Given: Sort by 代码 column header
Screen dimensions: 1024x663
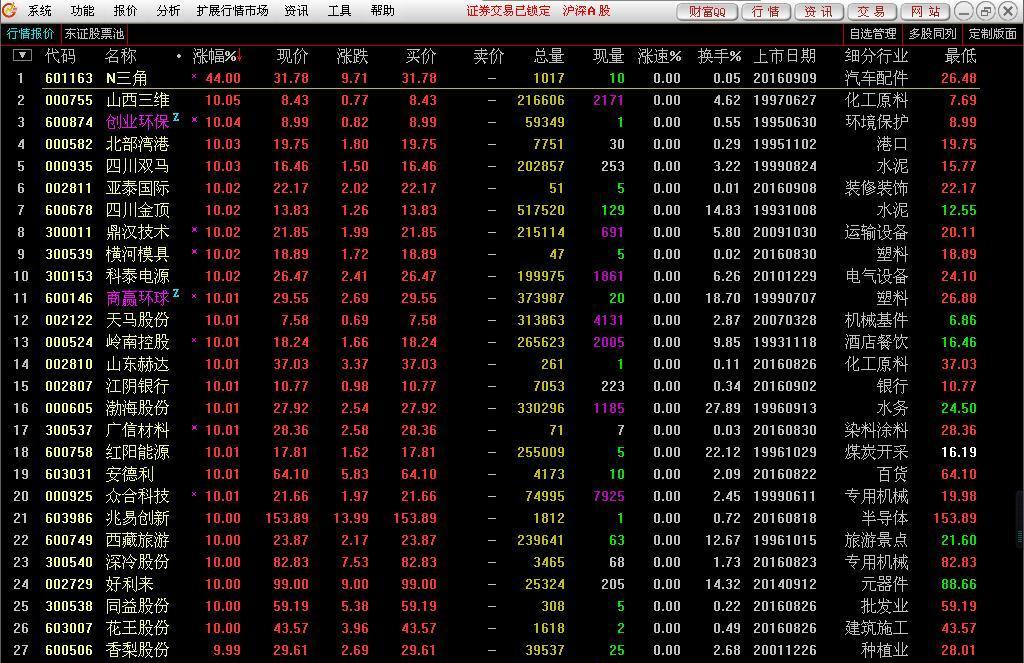Looking at the screenshot, I should click(x=60, y=56).
